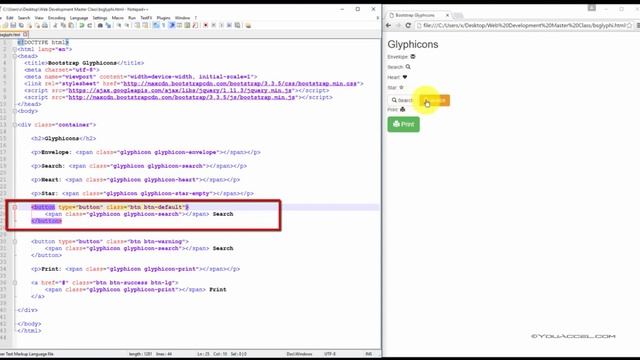Click the browser Back arrow
This screenshot has width=640, height=360.
pyautogui.click(x=389, y=25)
